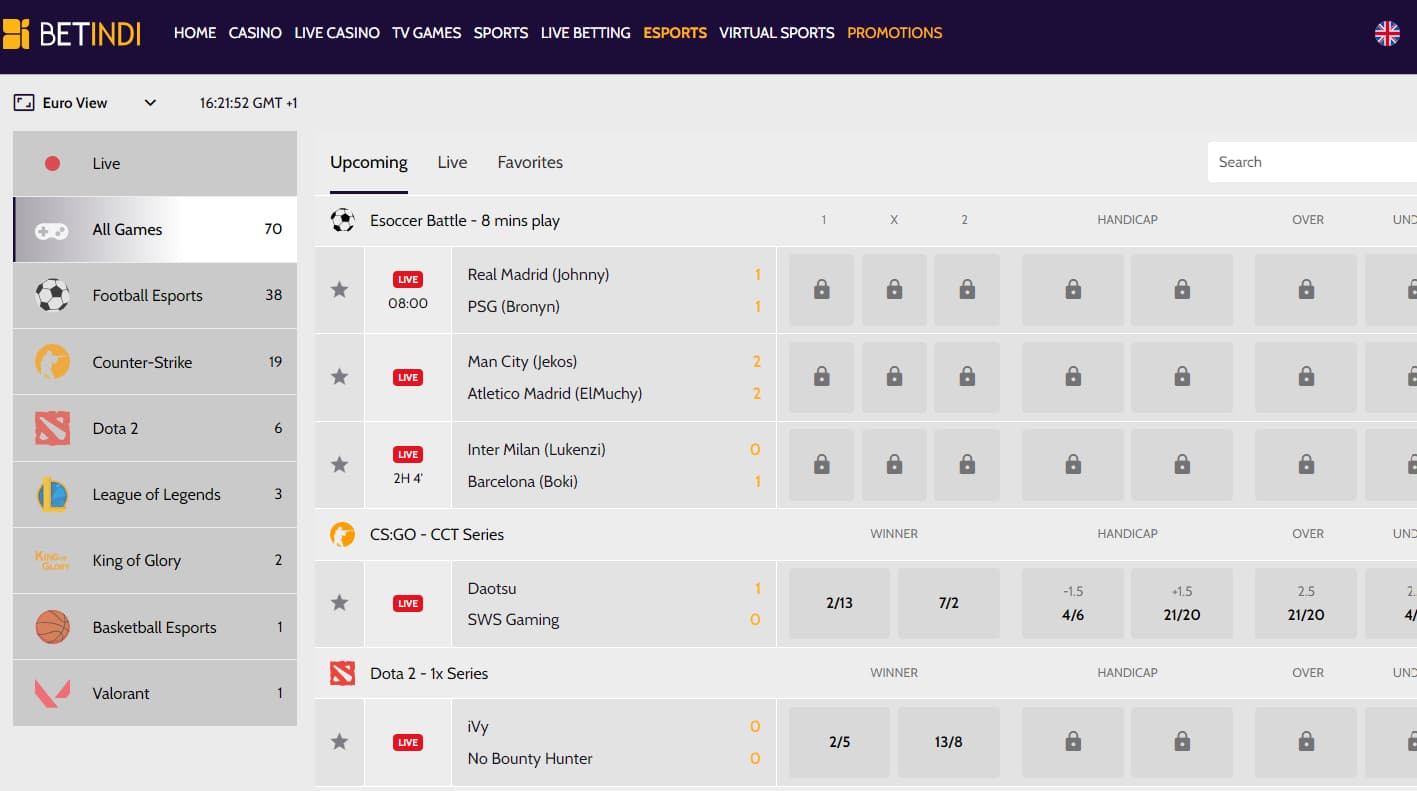The width and height of the screenshot is (1417, 791).
Task: Click locked X option for Man City match
Action: pyautogui.click(x=895, y=377)
